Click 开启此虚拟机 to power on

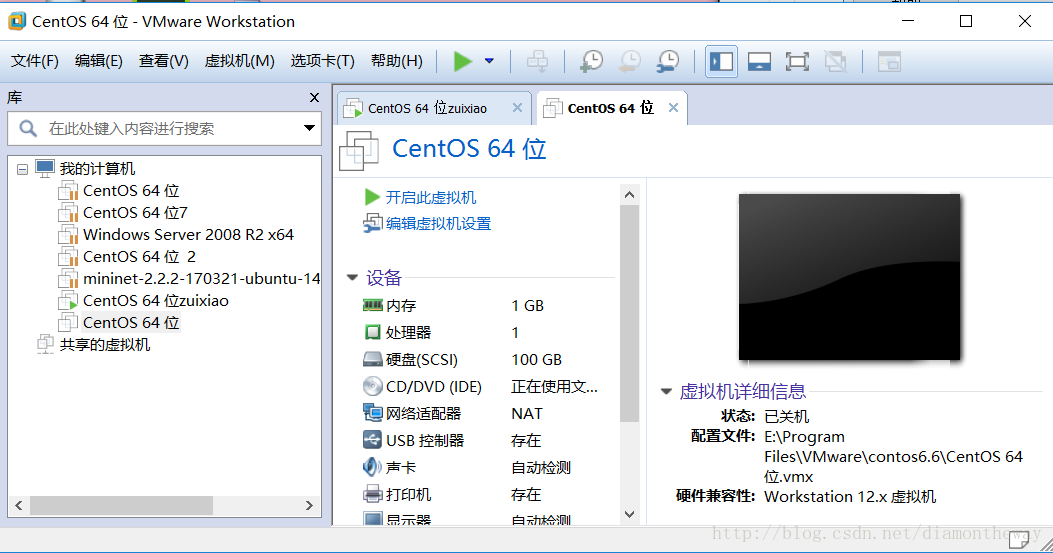tap(430, 198)
